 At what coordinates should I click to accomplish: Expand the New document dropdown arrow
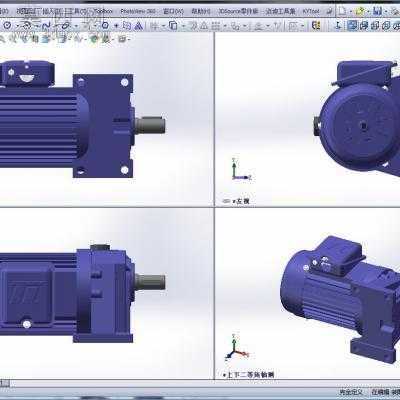click(x=350, y=11)
